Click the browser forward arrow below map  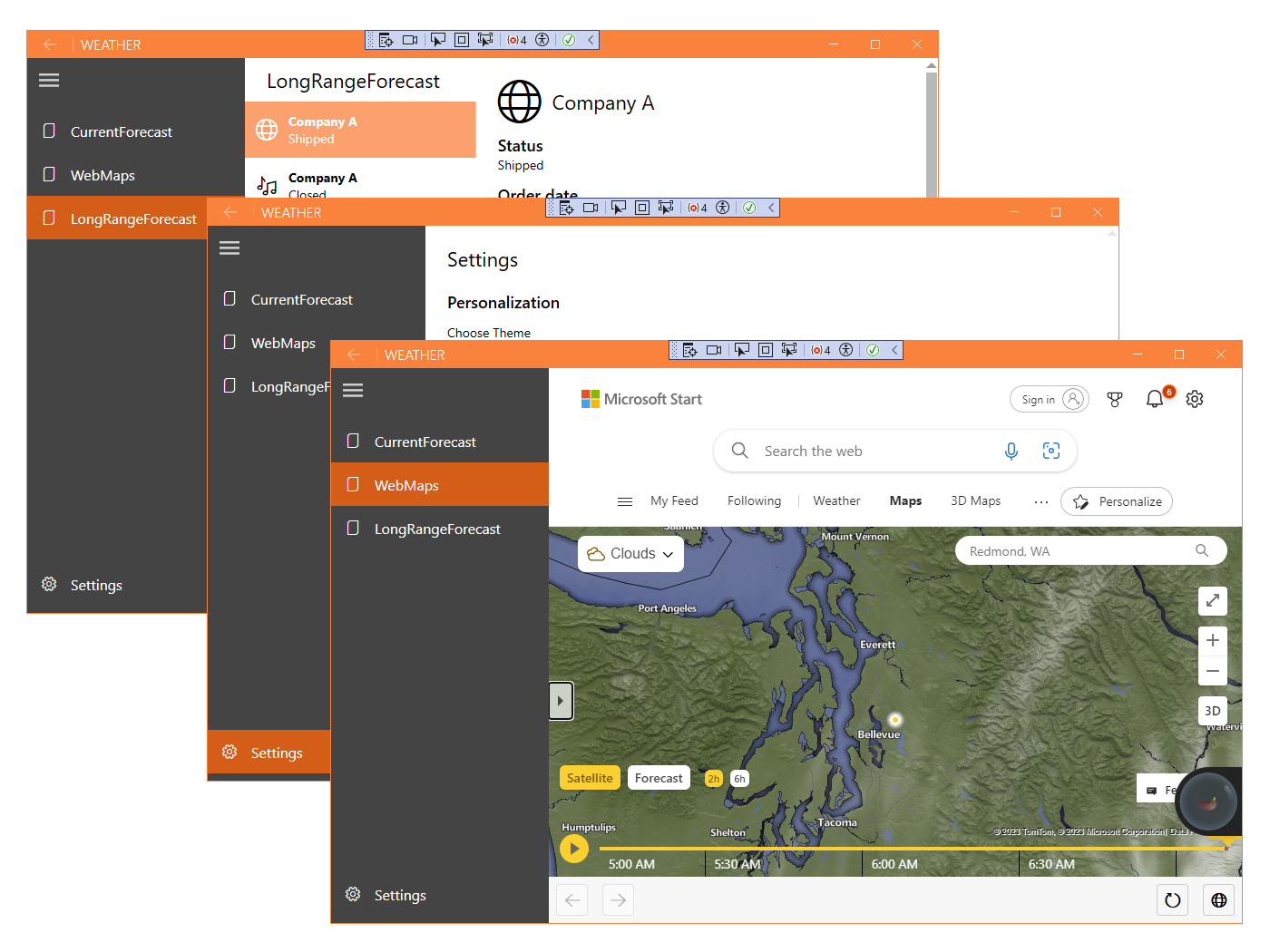coord(618,900)
